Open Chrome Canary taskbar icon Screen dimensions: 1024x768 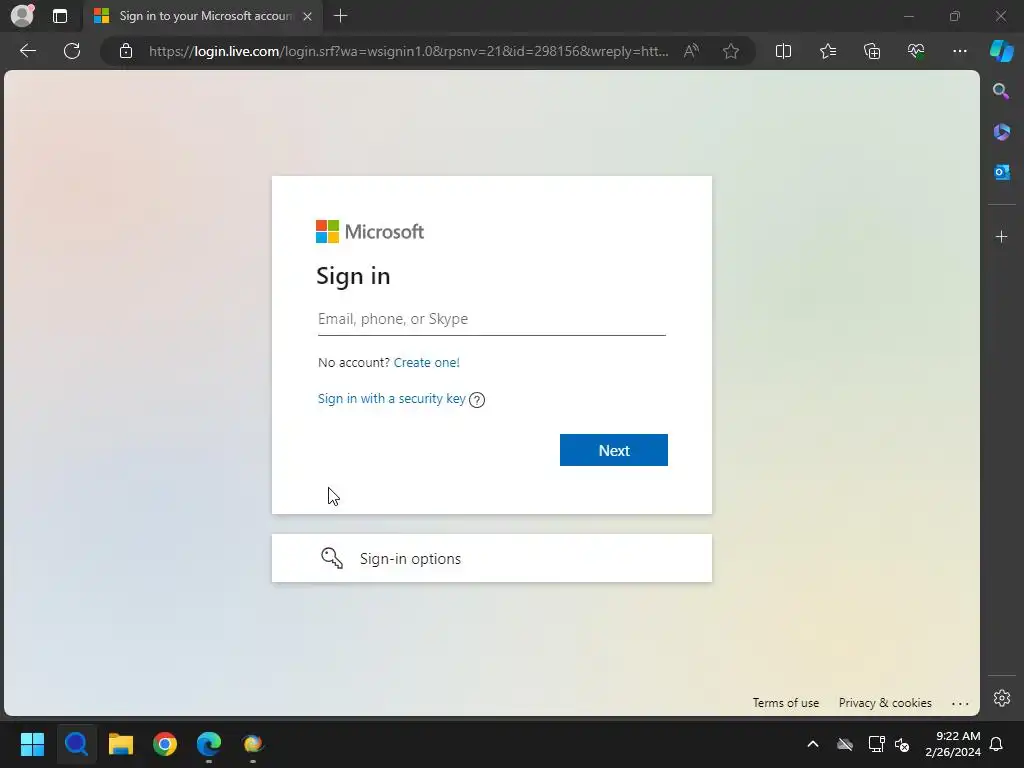(253, 744)
